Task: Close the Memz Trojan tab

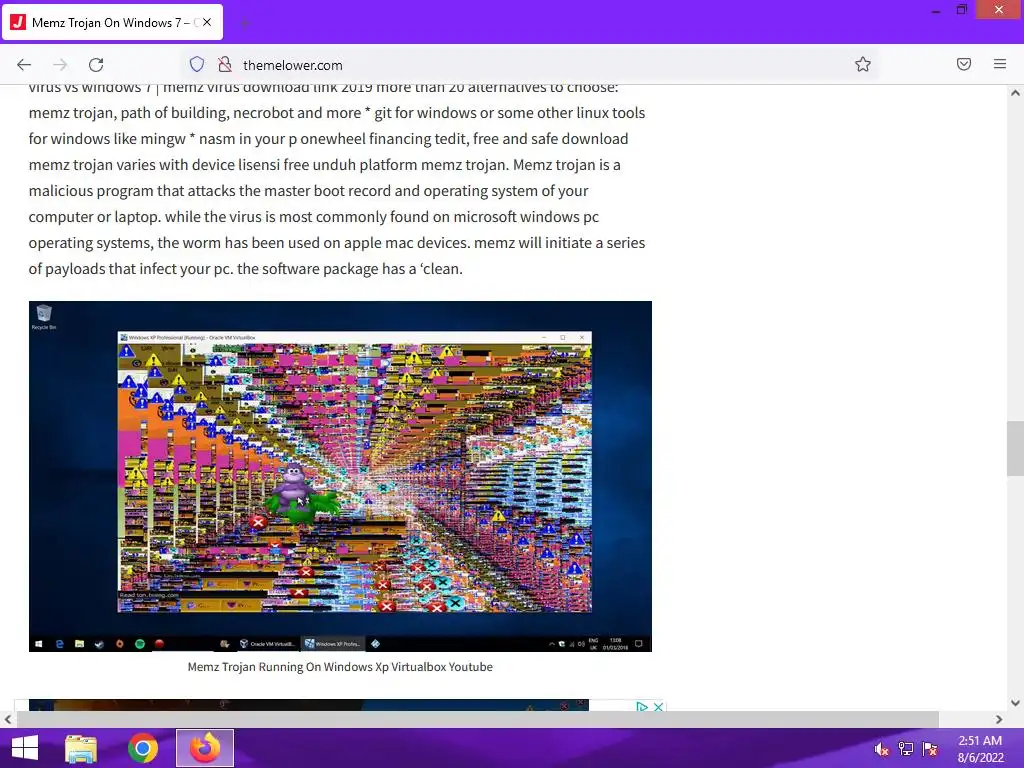Action: click(206, 22)
